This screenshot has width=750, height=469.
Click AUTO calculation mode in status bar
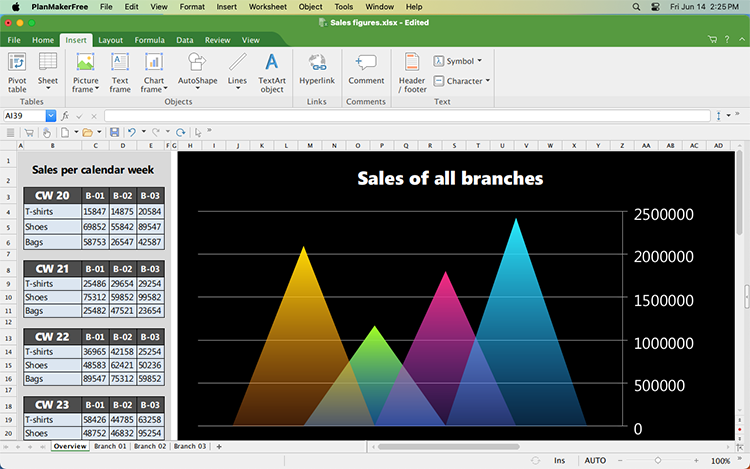pyautogui.click(x=595, y=460)
